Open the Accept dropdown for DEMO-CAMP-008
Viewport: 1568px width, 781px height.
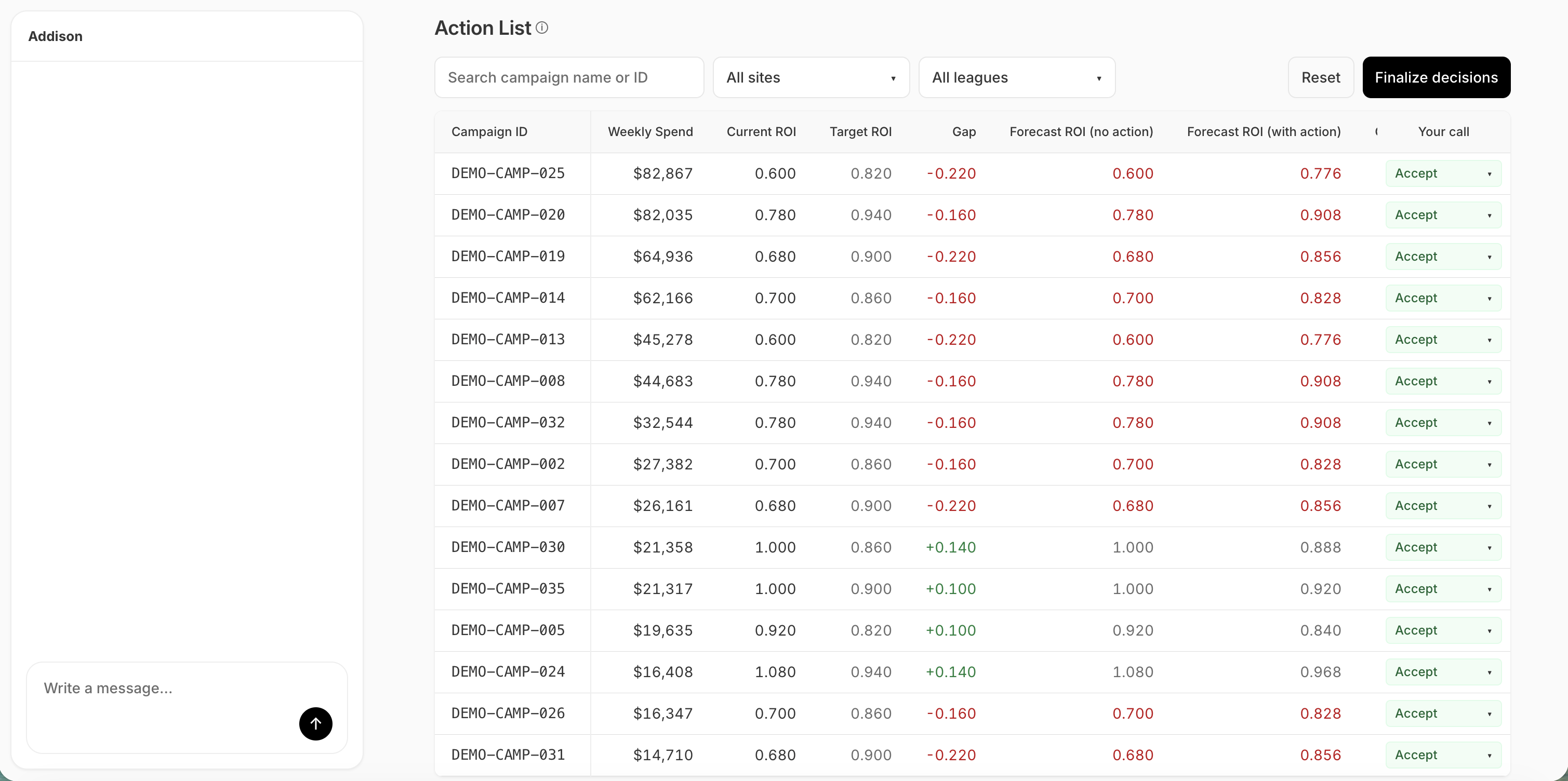(1443, 381)
